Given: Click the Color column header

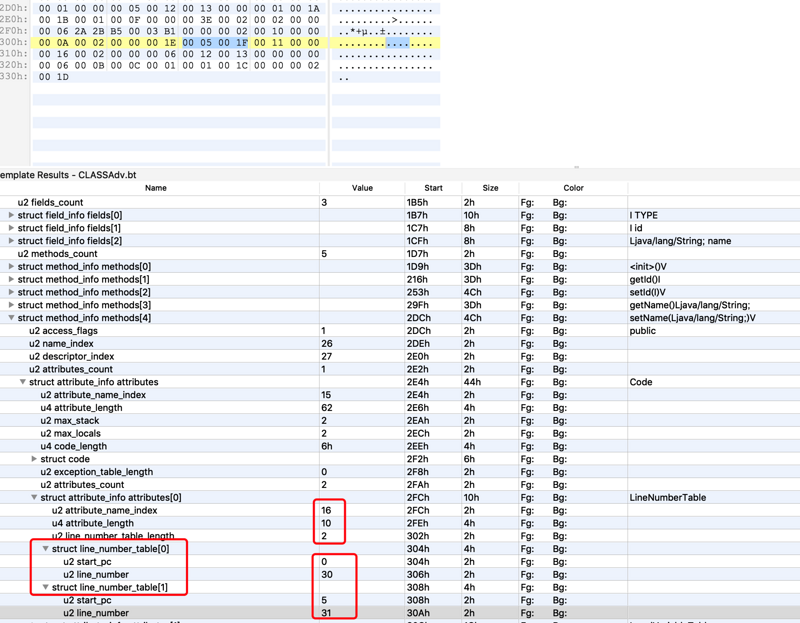Looking at the screenshot, I should click(573, 188).
